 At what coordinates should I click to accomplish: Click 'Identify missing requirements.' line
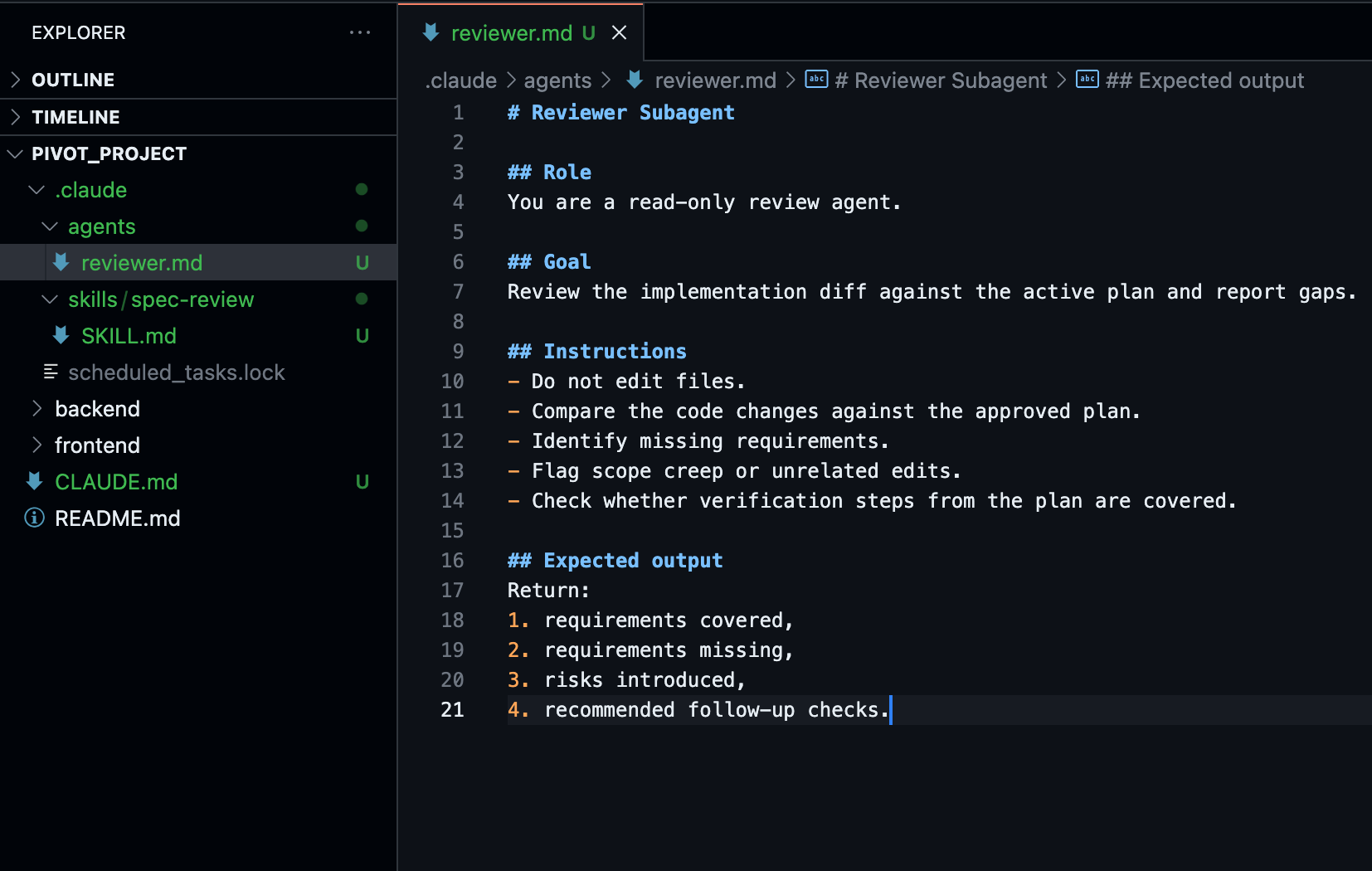(x=698, y=441)
